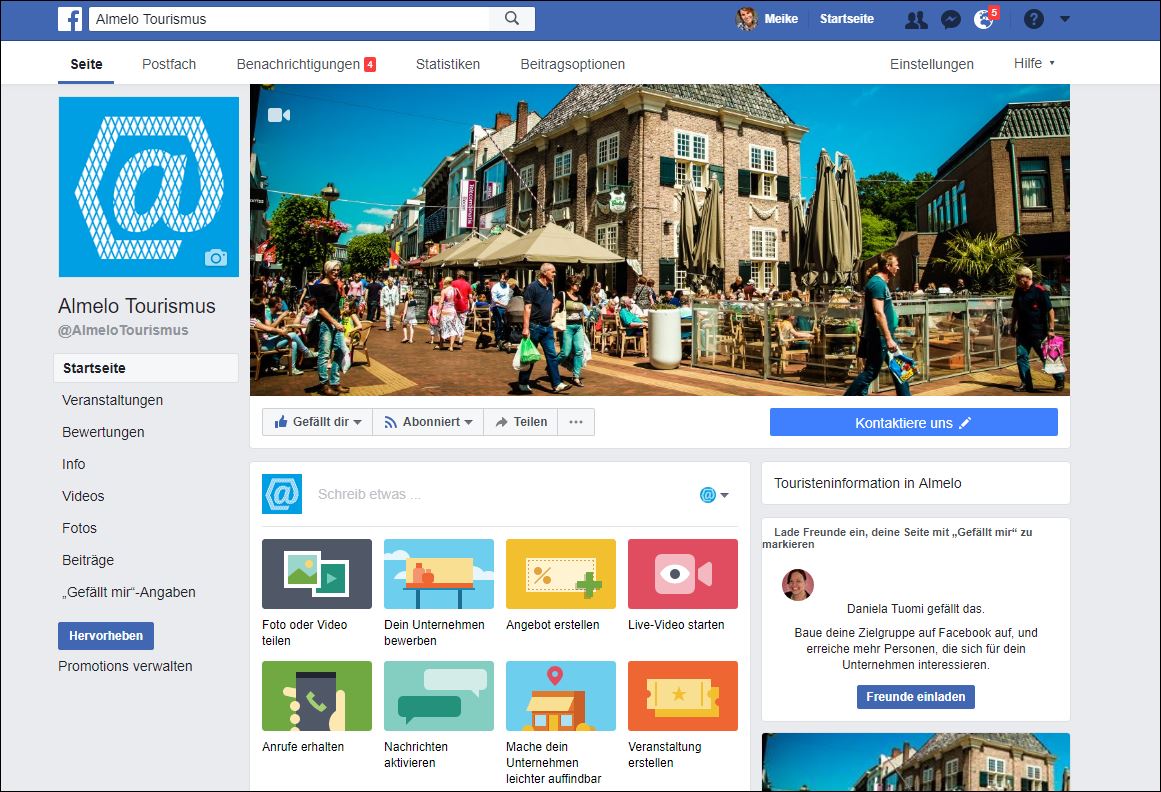1161x792 pixels.
Task: Open Info in the sidebar
Action: (x=73, y=464)
